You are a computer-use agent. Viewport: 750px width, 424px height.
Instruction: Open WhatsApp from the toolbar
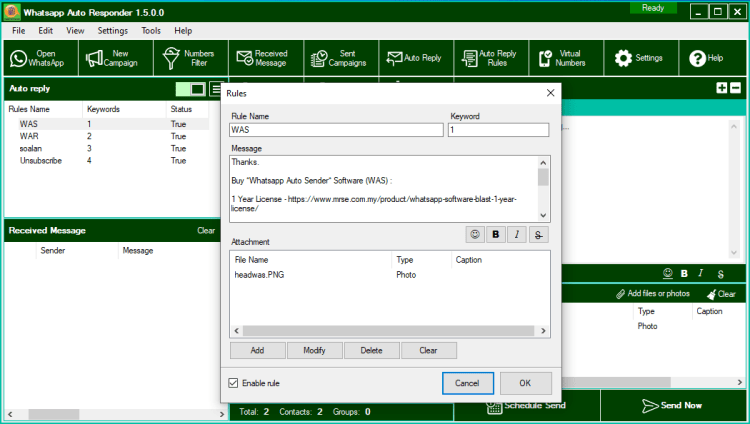click(x=41, y=58)
